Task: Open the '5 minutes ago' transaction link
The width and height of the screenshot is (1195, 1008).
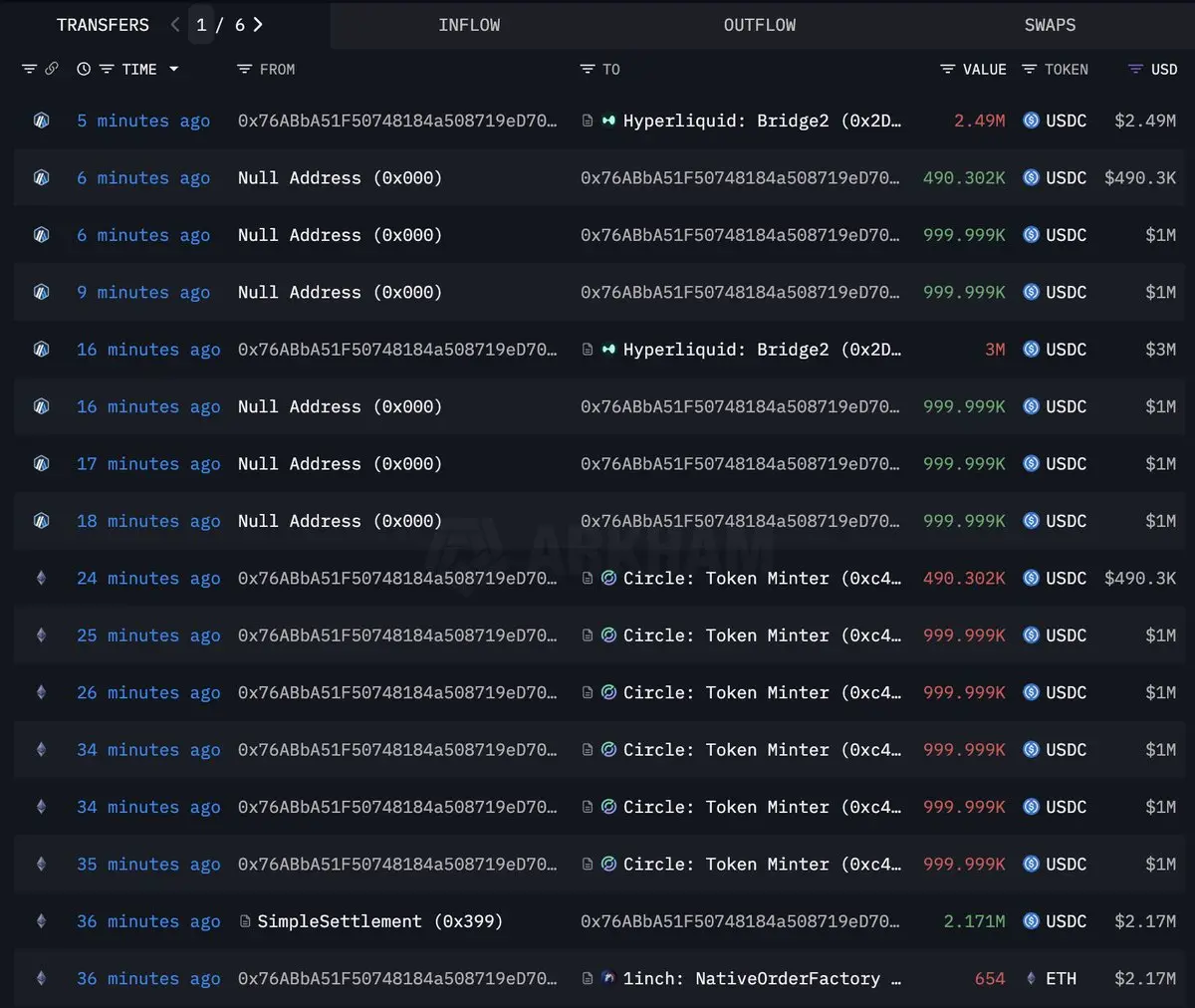Action: pos(143,121)
